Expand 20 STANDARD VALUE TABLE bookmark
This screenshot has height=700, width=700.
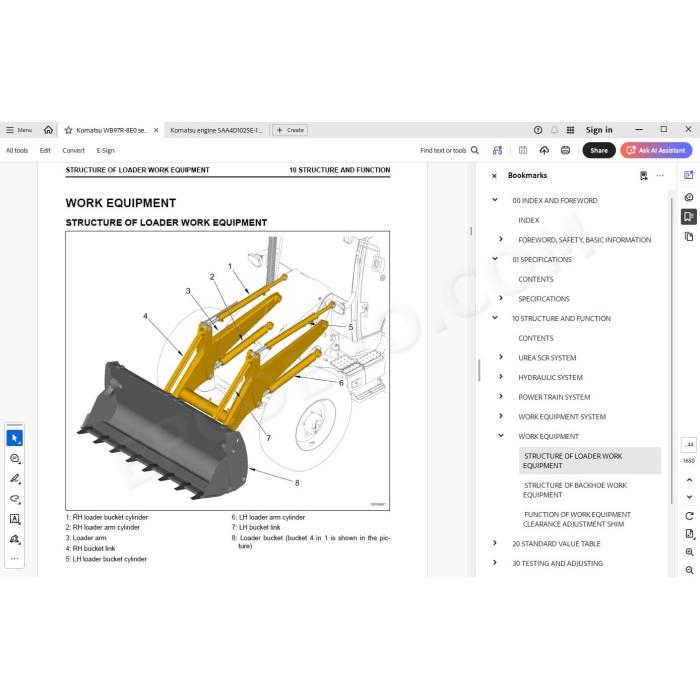pyautogui.click(x=495, y=543)
